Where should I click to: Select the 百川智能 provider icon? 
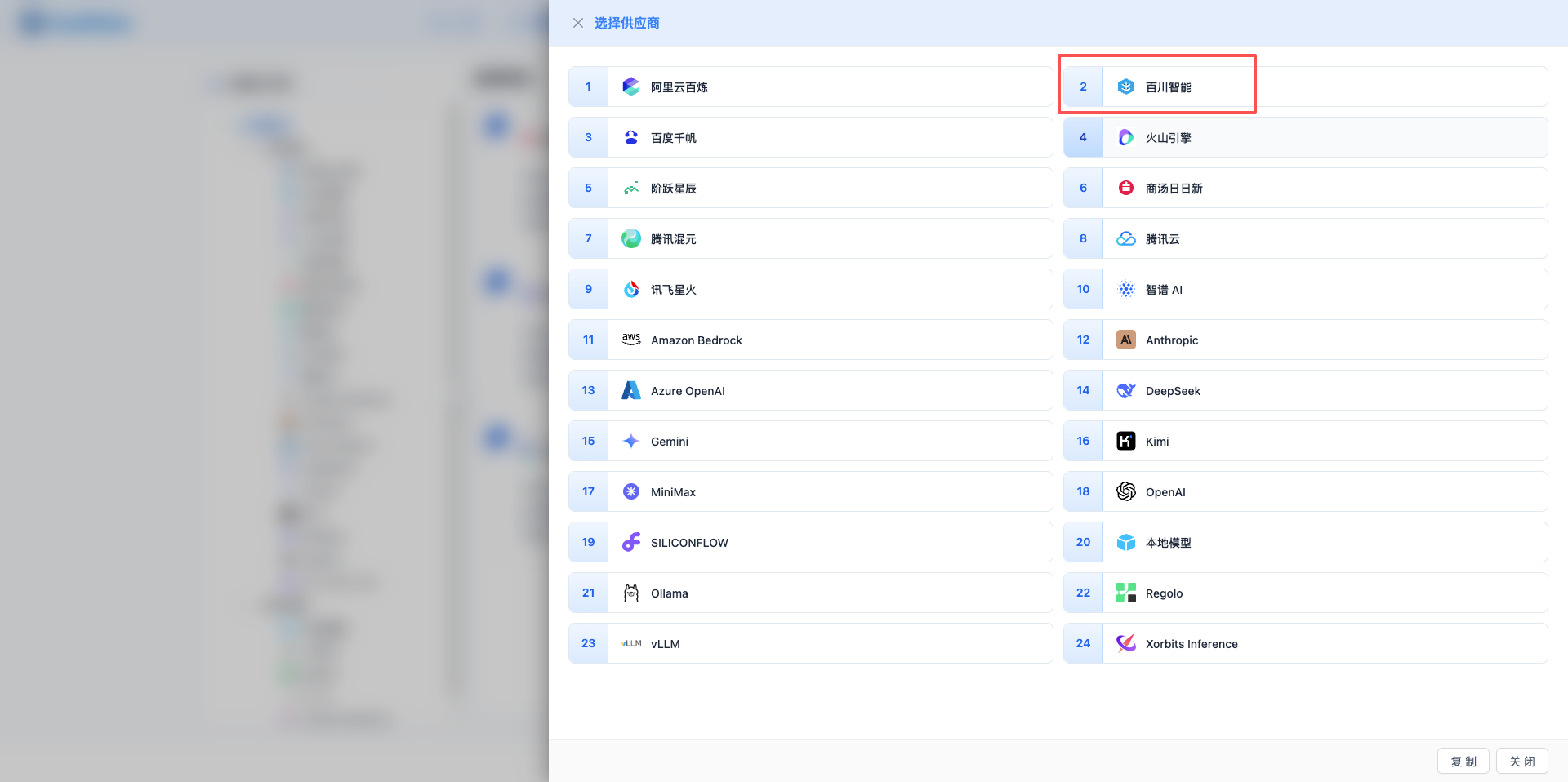[x=1125, y=87]
